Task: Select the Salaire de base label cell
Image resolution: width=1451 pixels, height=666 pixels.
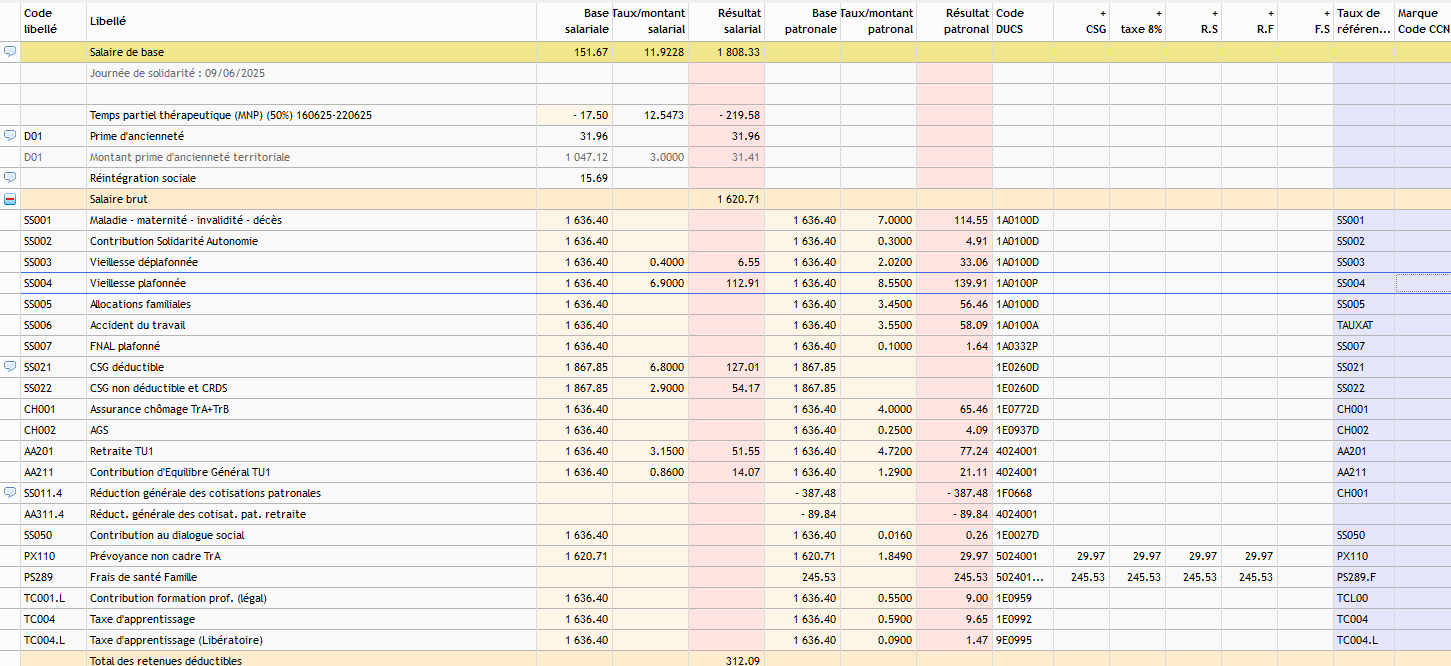Action: (311, 52)
